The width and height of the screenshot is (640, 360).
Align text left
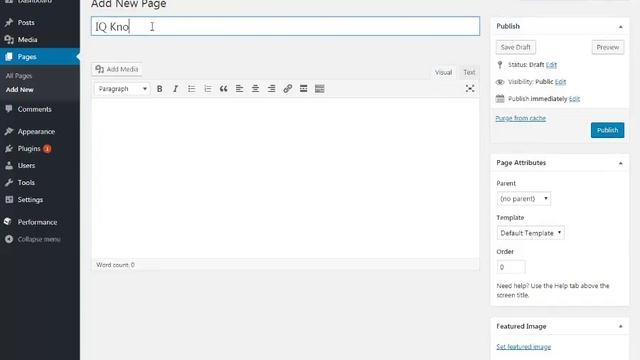pos(239,89)
